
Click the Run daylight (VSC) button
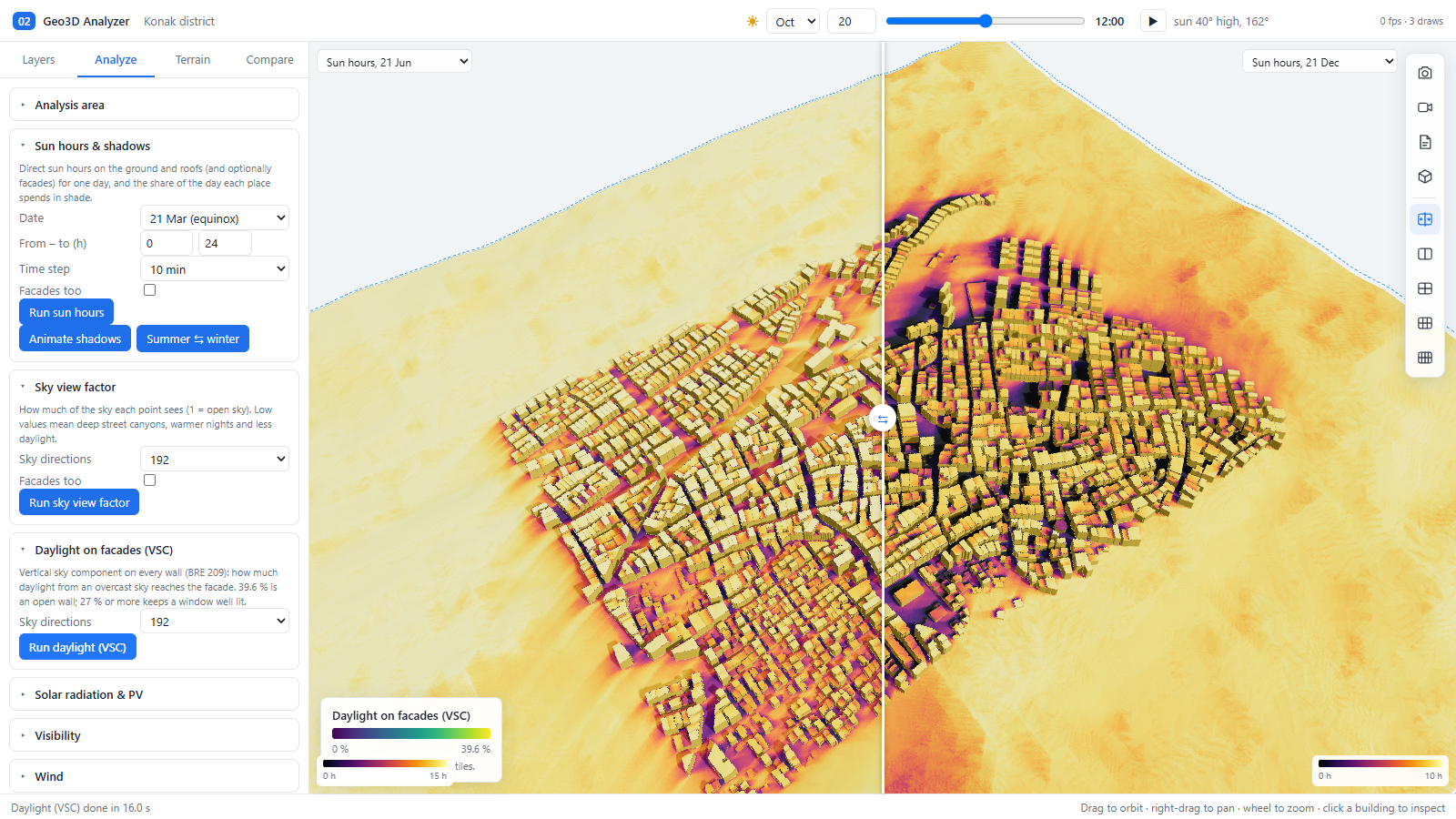(x=77, y=647)
